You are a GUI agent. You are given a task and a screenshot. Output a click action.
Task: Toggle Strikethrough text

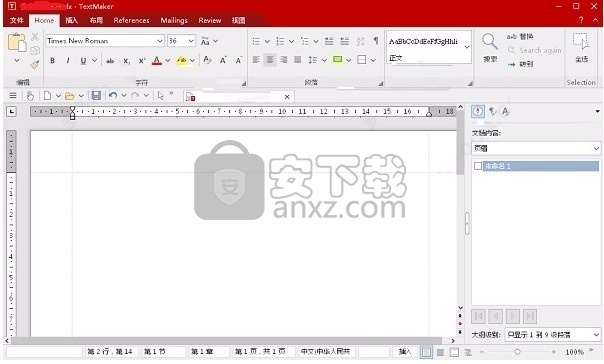110,60
